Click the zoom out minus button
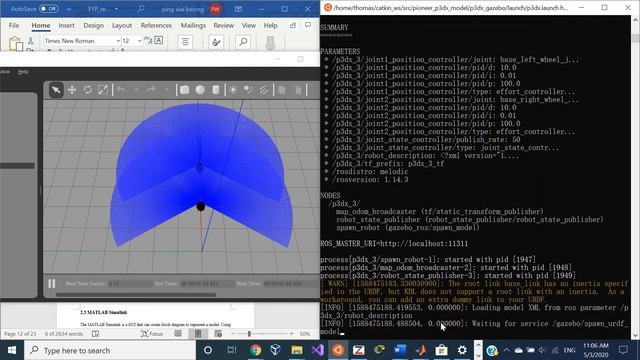 [x=233, y=334]
